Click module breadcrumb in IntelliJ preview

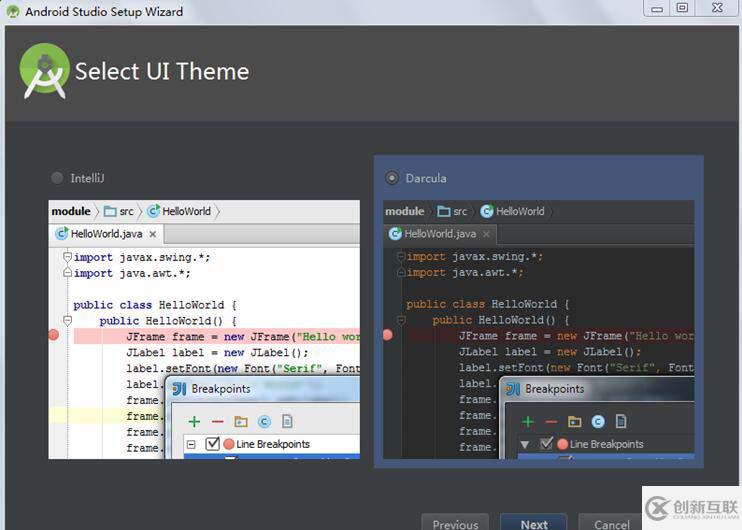[71, 211]
